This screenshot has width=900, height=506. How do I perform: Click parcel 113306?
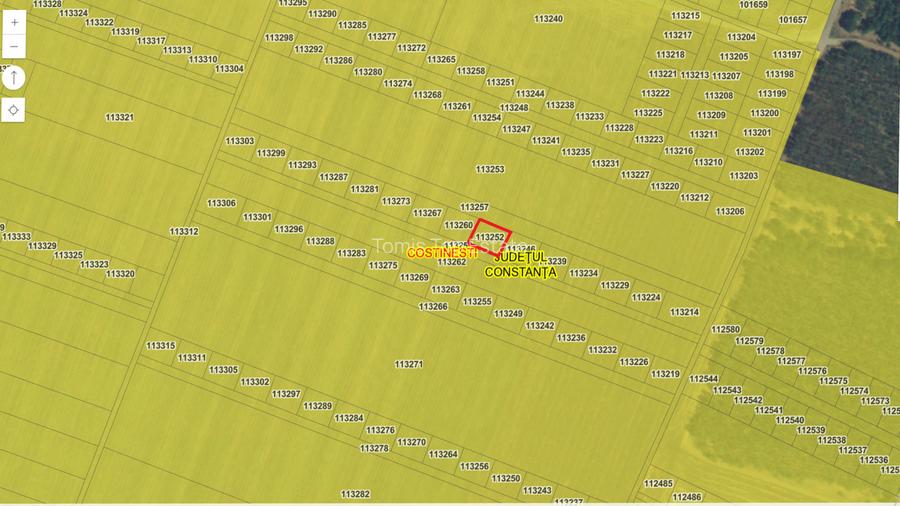[221, 203]
